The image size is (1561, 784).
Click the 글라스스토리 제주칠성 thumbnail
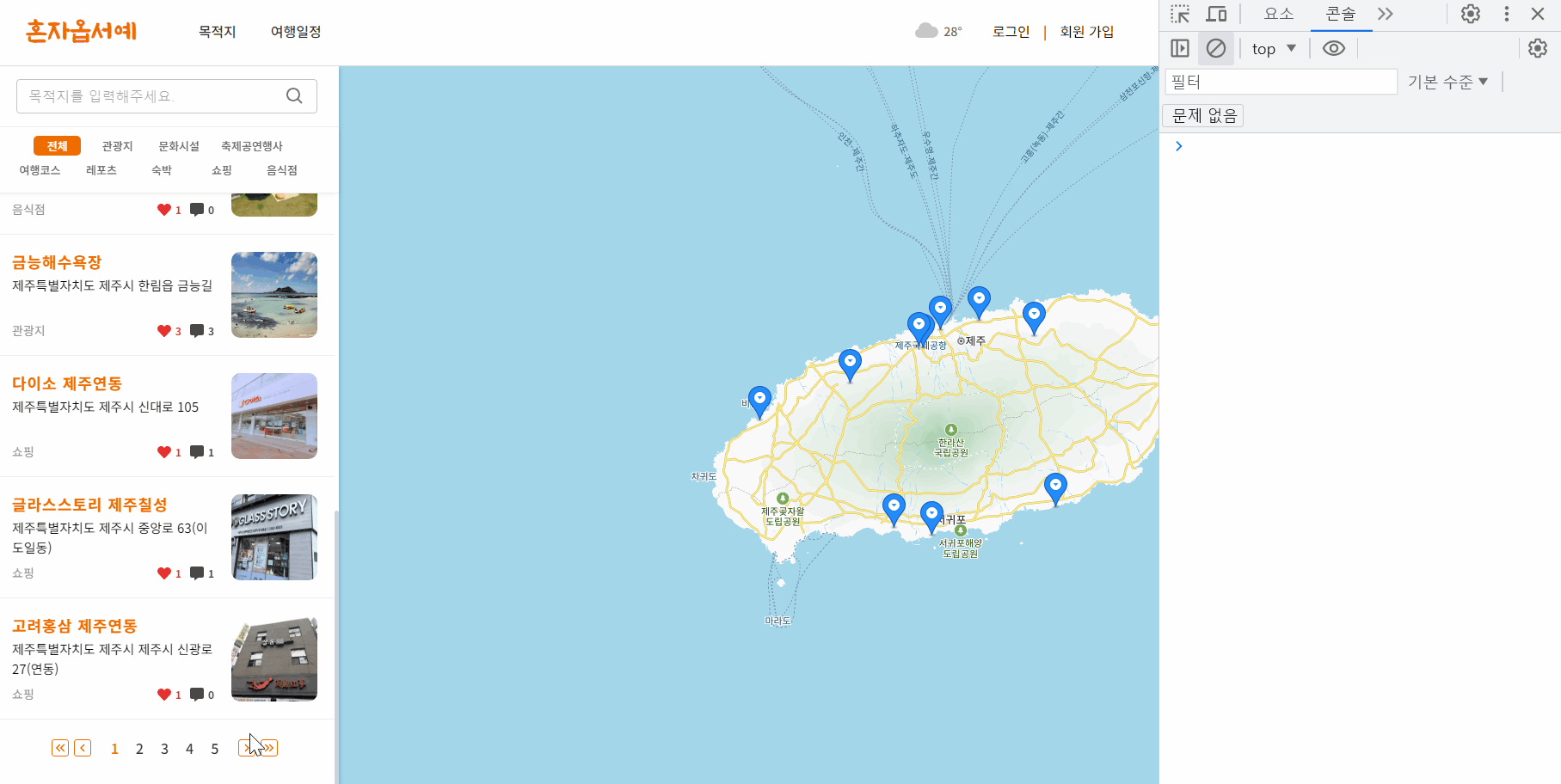(x=274, y=537)
